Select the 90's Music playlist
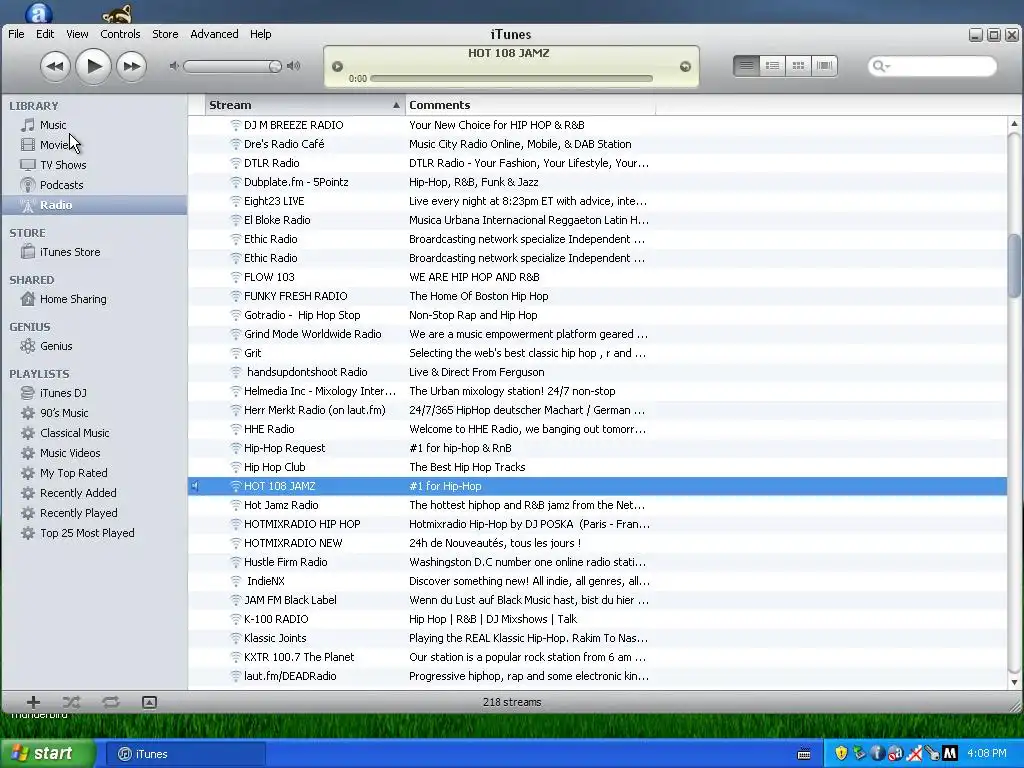1024x768 pixels. point(95,413)
